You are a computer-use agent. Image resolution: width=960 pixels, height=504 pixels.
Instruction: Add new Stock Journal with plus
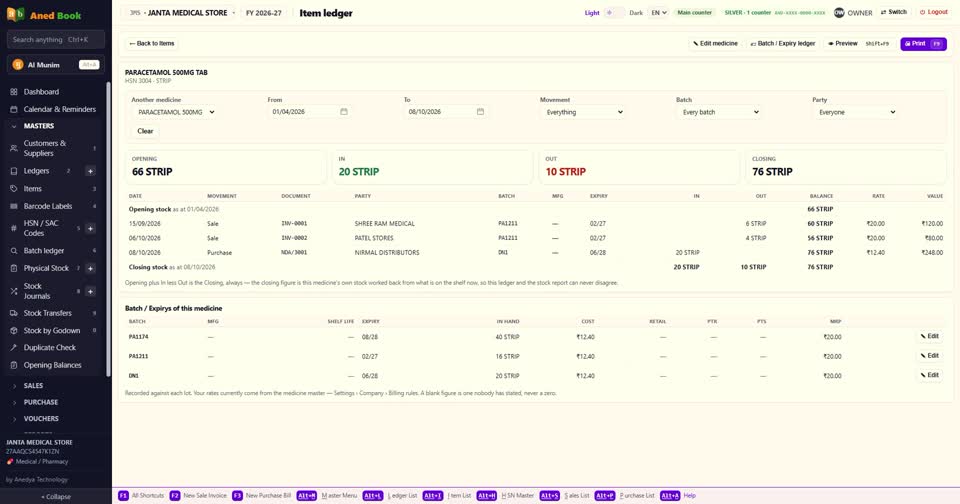point(90,291)
